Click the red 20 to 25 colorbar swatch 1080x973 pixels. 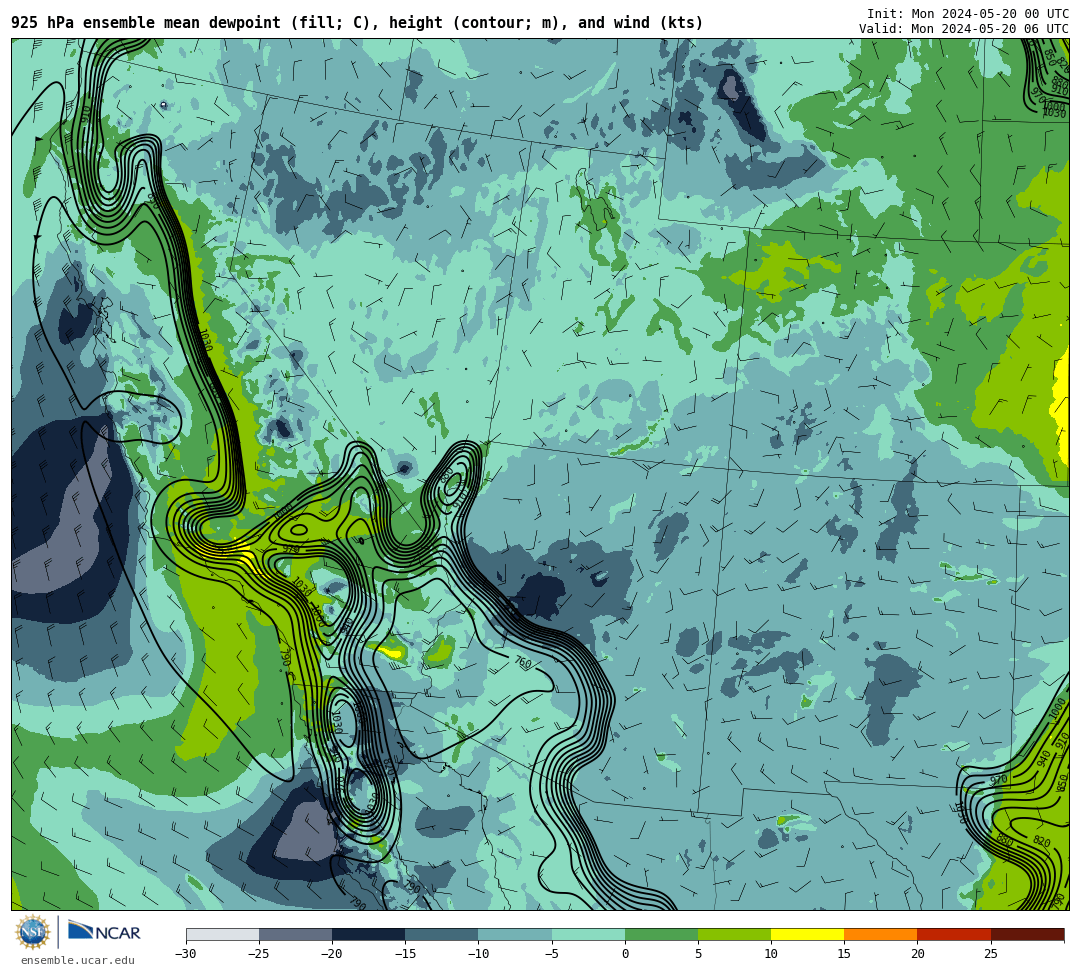pyautogui.click(x=954, y=934)
